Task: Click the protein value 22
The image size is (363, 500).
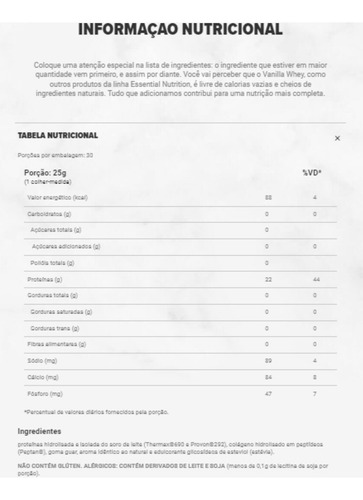Action: click(268, 279)
